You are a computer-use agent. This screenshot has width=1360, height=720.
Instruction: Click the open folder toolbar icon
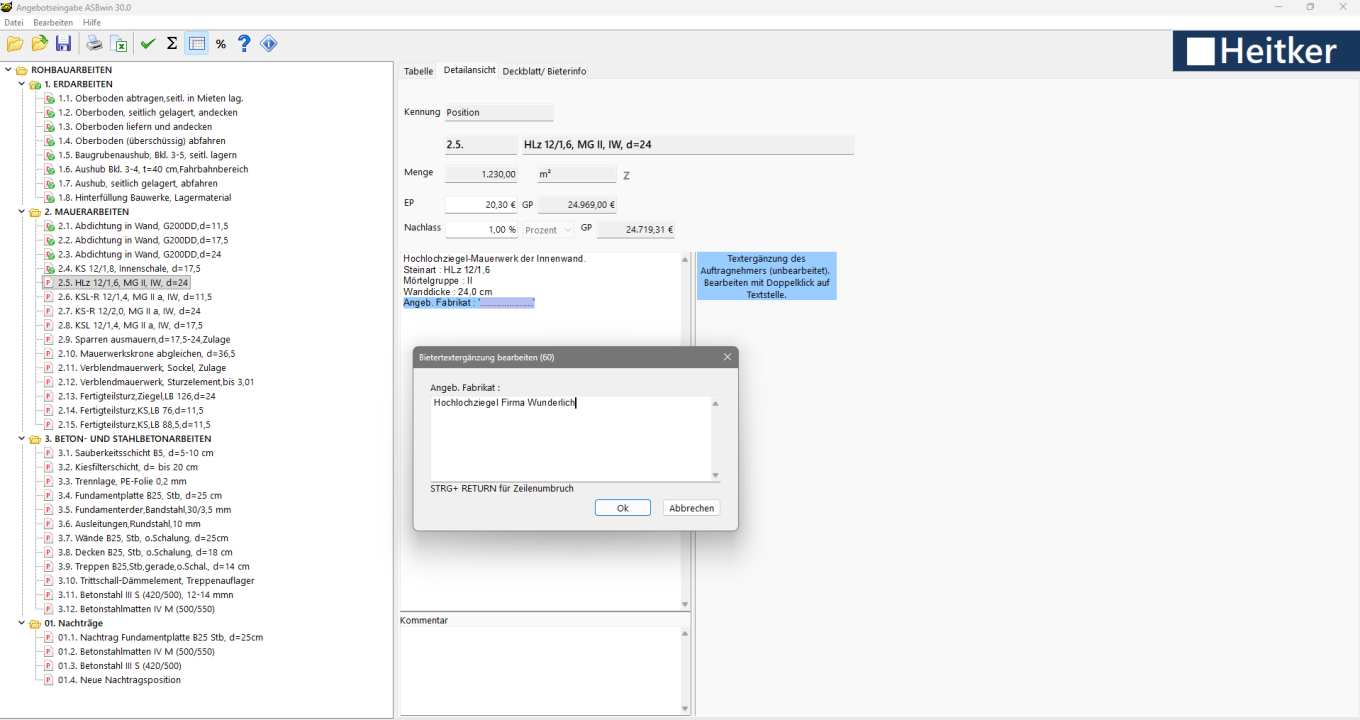coord(15,43)
